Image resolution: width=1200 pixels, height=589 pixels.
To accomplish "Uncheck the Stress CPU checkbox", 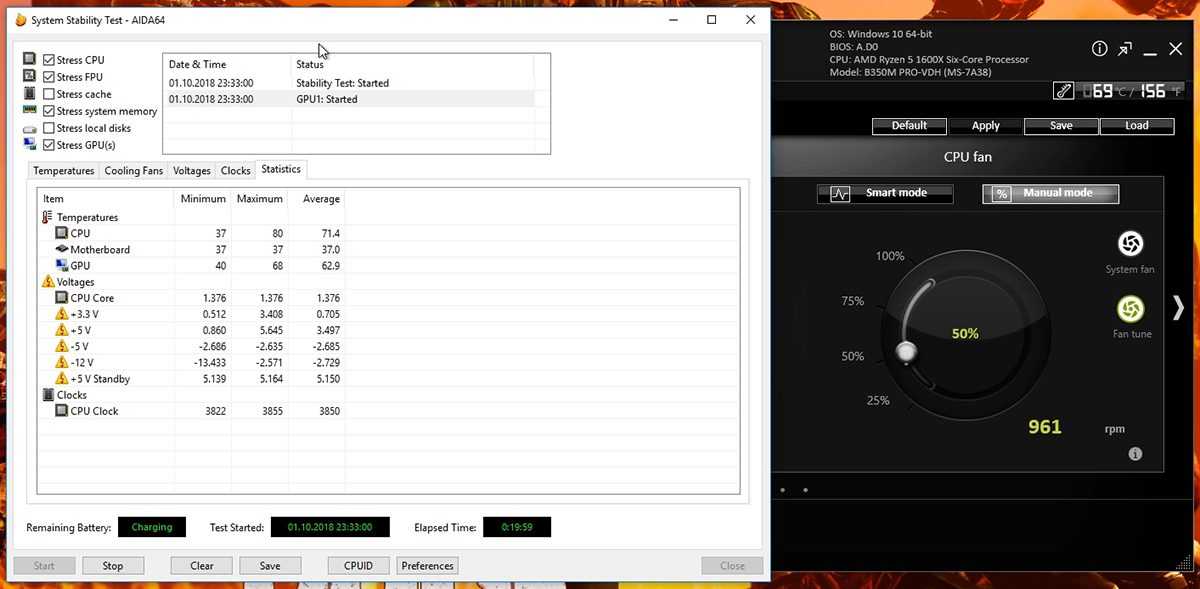I will [49, 60].
